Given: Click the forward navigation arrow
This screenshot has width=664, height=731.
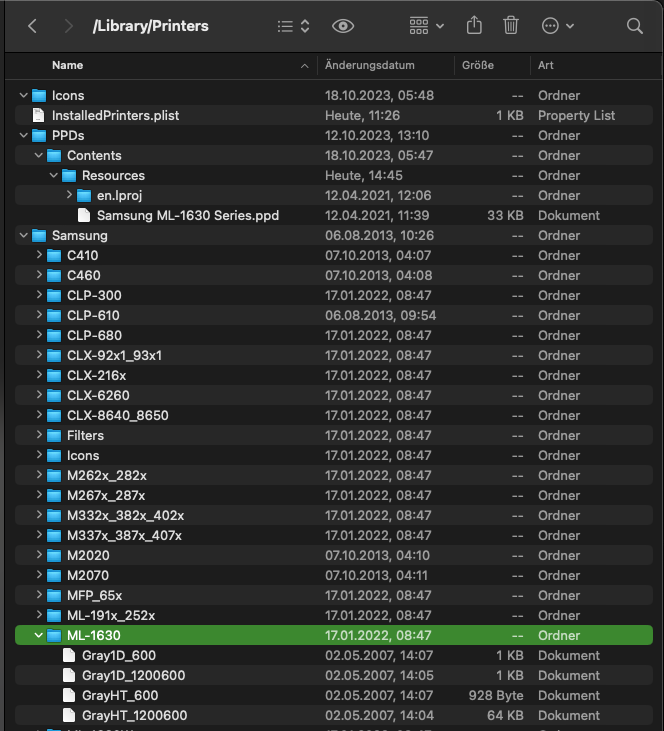Looking at the screenshot, I should 68,26.
